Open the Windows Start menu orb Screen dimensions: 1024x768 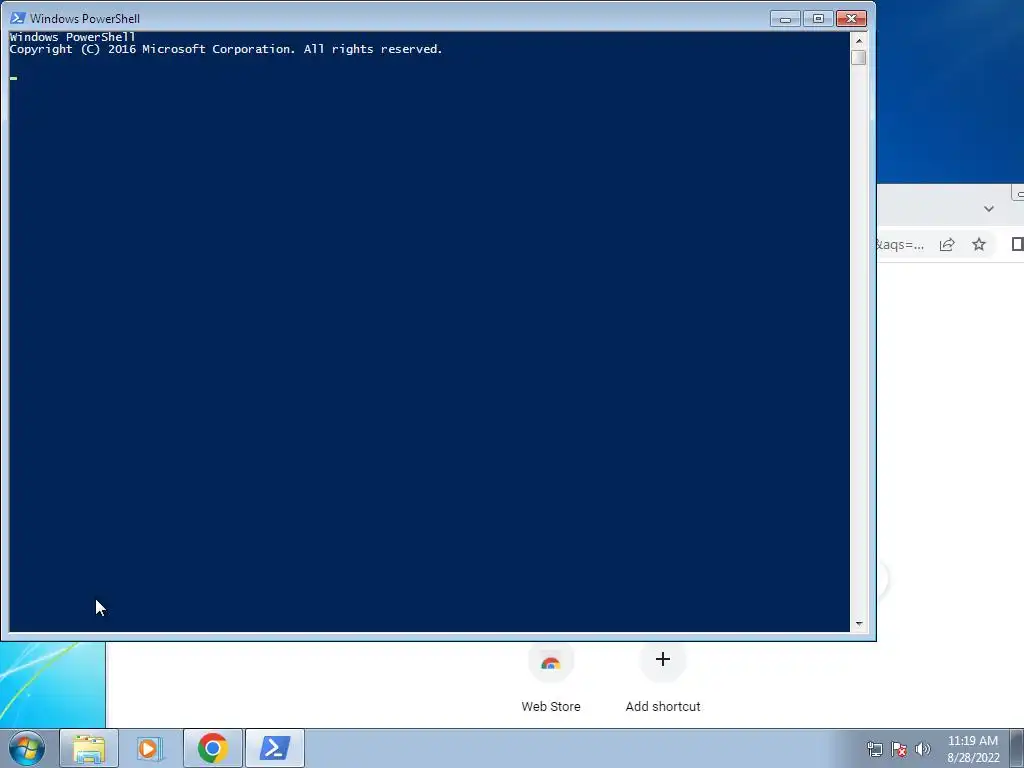[27, 748]
